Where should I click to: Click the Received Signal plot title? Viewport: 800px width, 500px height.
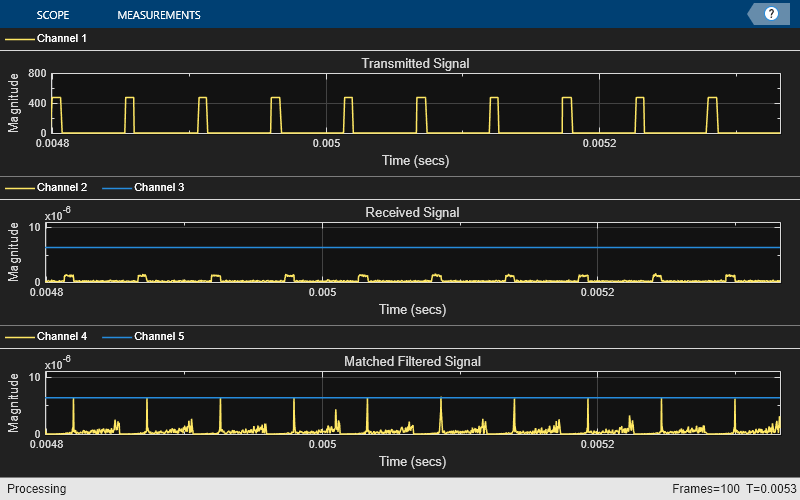[412, 212]
